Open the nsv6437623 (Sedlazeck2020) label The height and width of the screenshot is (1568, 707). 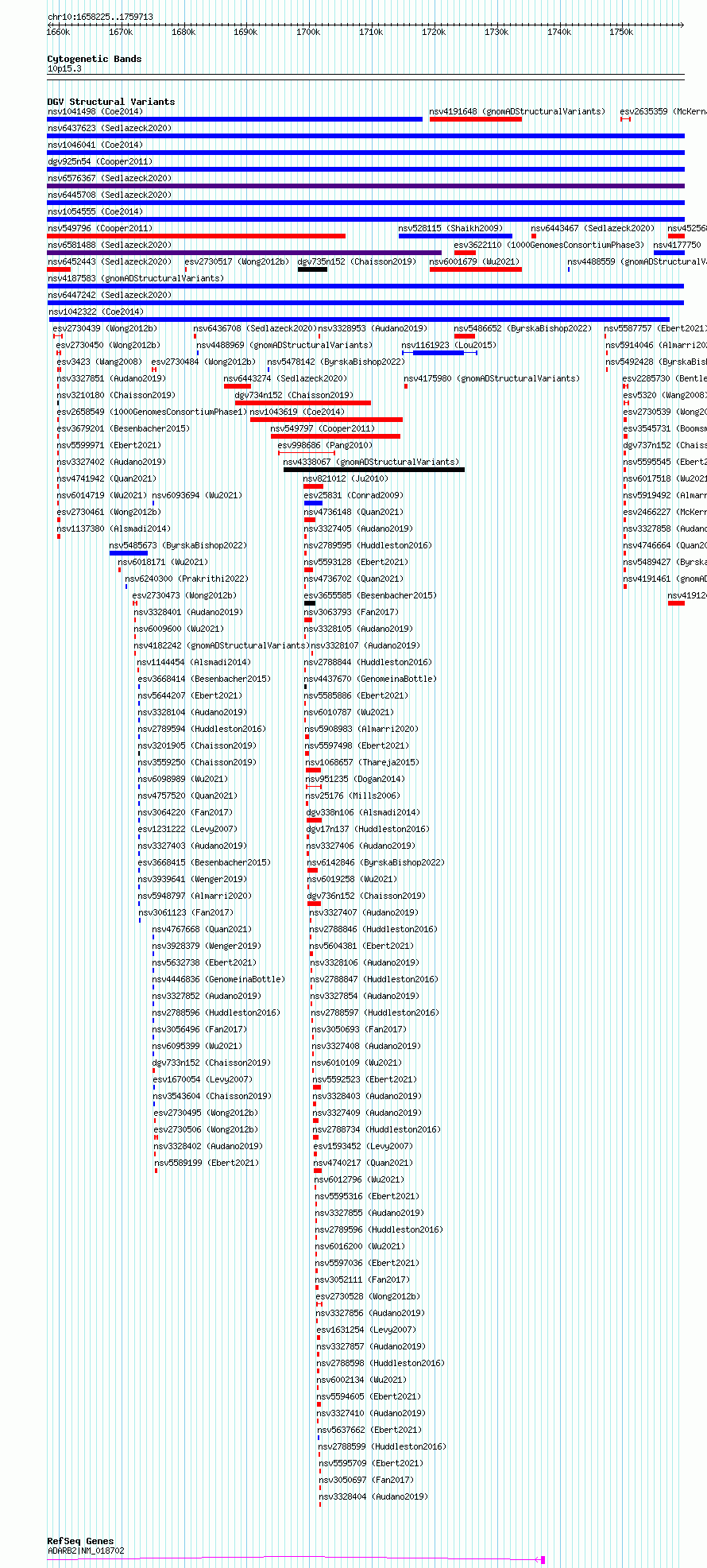click(x=109, y=128)
